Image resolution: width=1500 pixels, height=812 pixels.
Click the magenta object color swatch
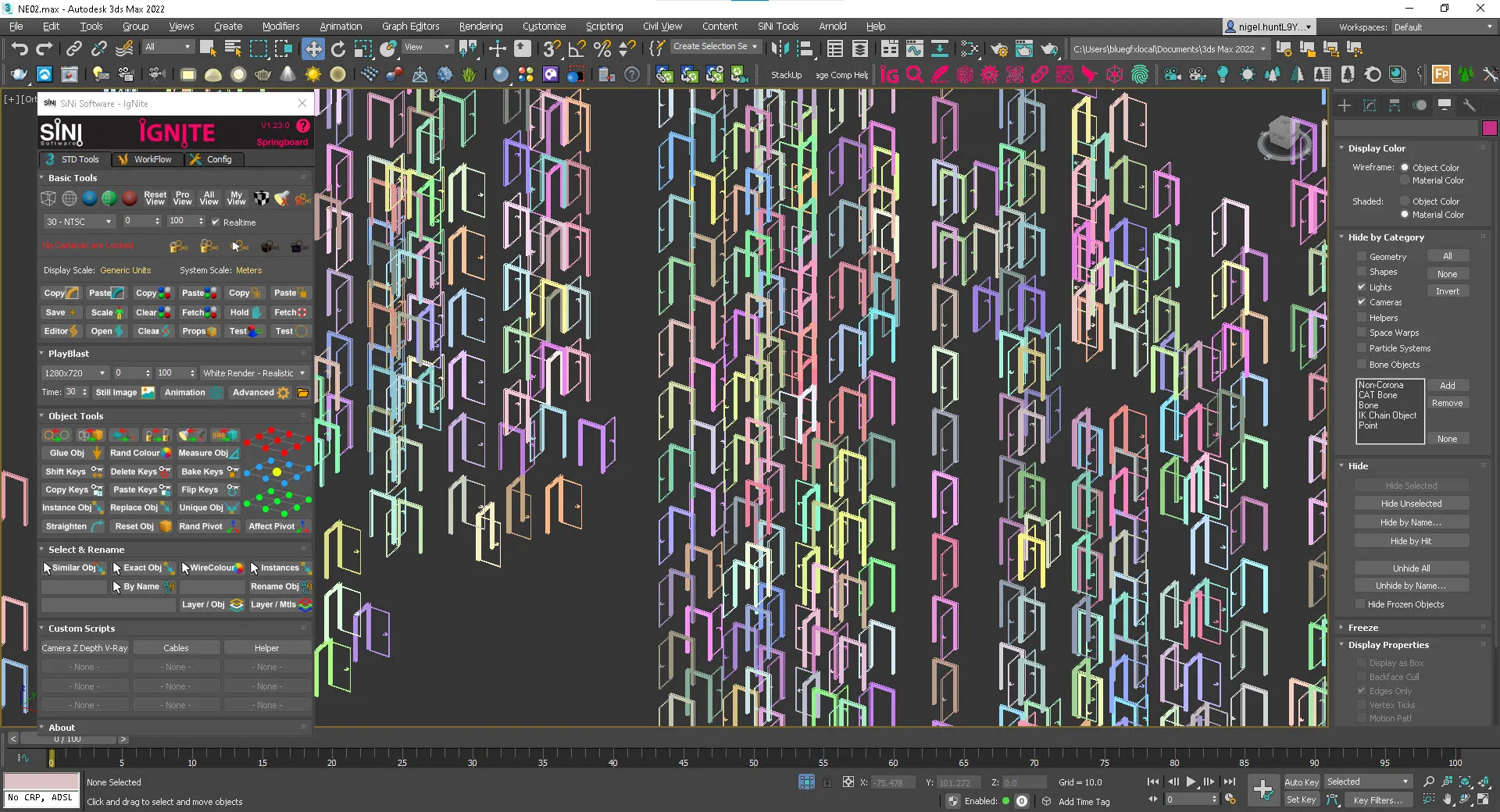(x=1489, y=128)
